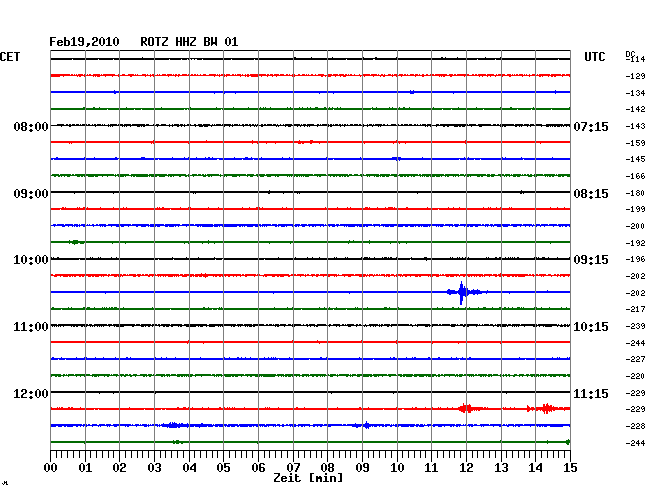Select the 09:00 CET time label
The width and height of the screenshot is (650, 494).
pos(31,194)
